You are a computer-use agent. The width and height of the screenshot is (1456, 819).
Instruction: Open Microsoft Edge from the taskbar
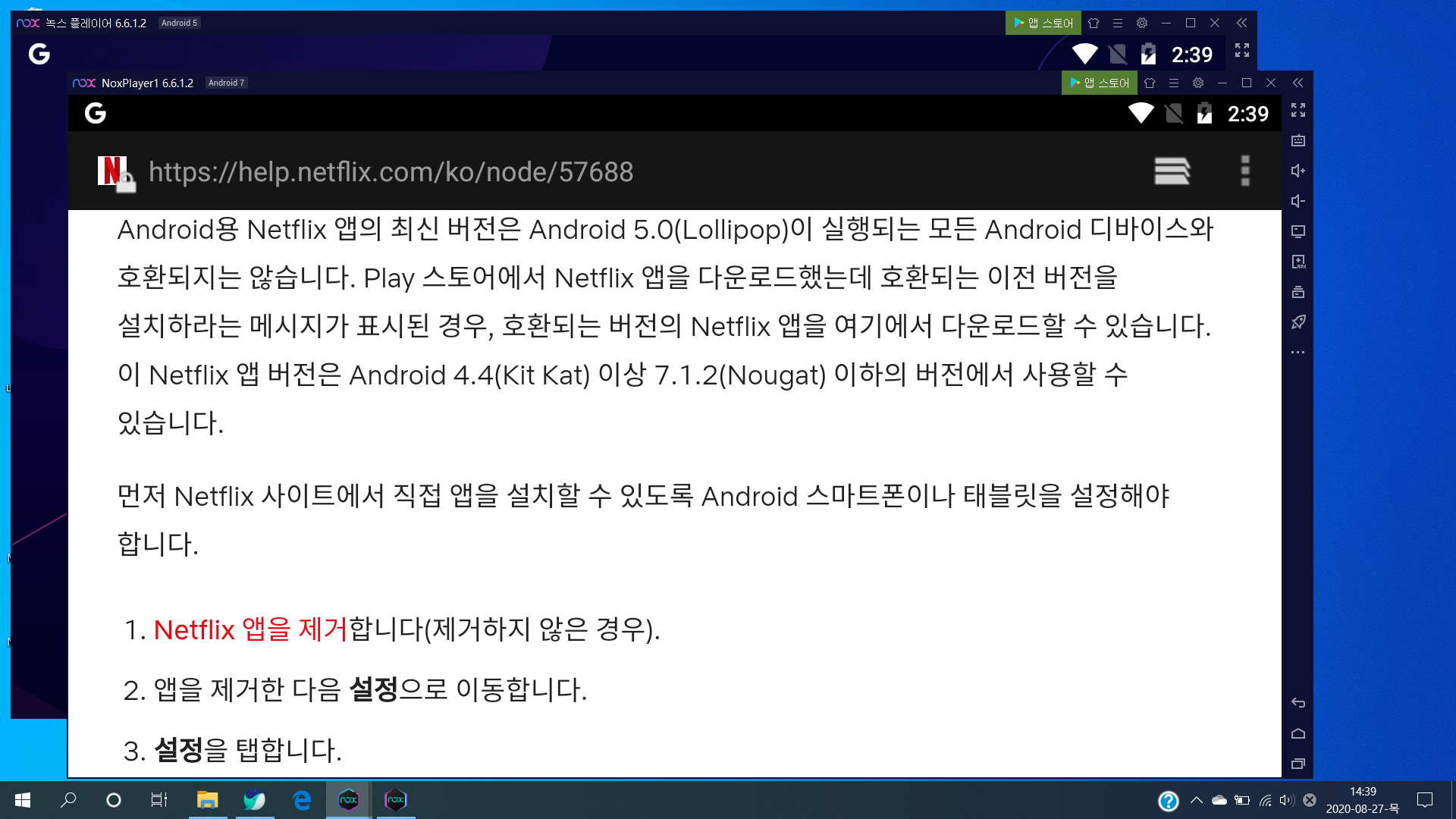[302, 800]
